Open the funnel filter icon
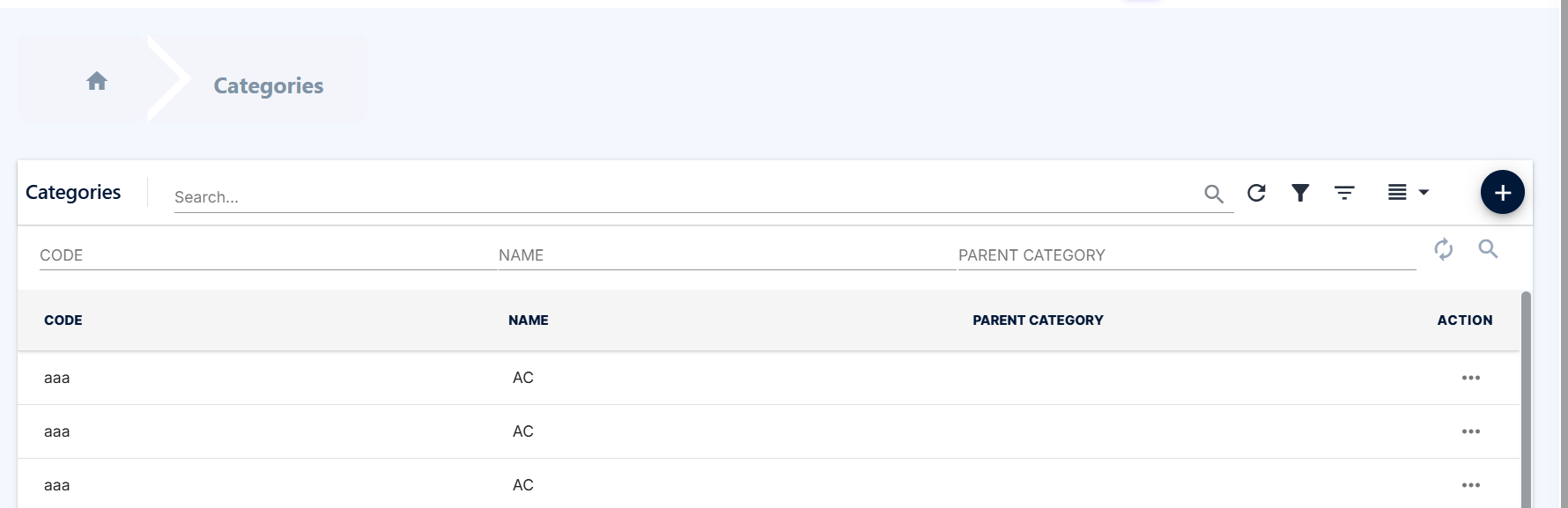The width and height of the screenshot is (1568, 508). click(x=1300, y=193)
